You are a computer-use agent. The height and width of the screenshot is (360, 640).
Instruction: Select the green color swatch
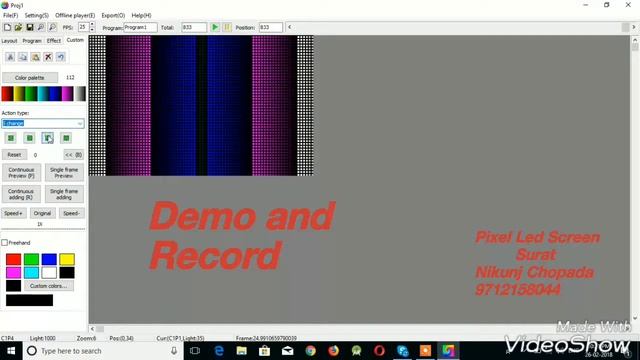tap(31, 259)
